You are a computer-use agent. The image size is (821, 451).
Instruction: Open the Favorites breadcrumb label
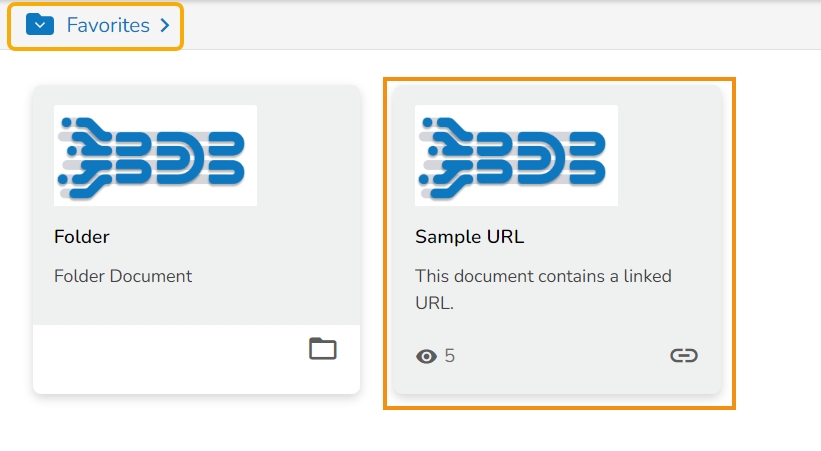pos(108,25)
